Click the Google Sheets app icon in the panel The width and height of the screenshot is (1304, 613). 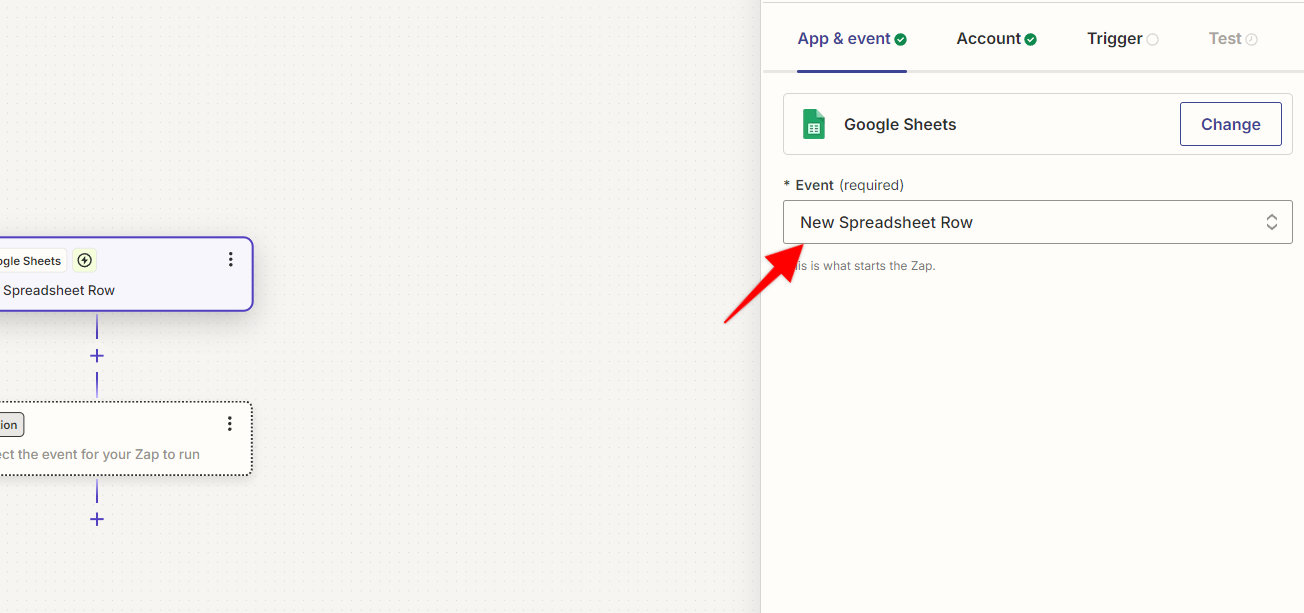tap(813, 124)
